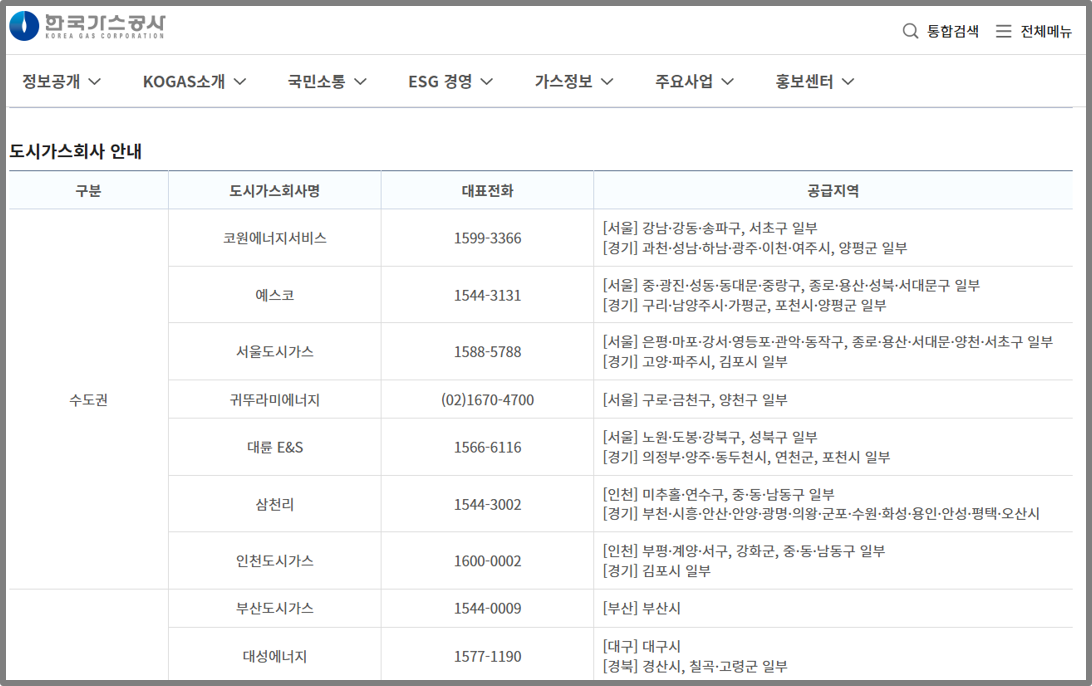Select company name 삼천리
The image size is (1092, 686).
pos(274,504)
